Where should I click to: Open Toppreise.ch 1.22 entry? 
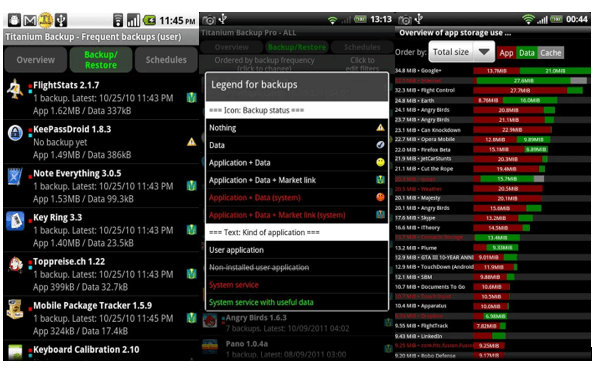tap(101, 274)
